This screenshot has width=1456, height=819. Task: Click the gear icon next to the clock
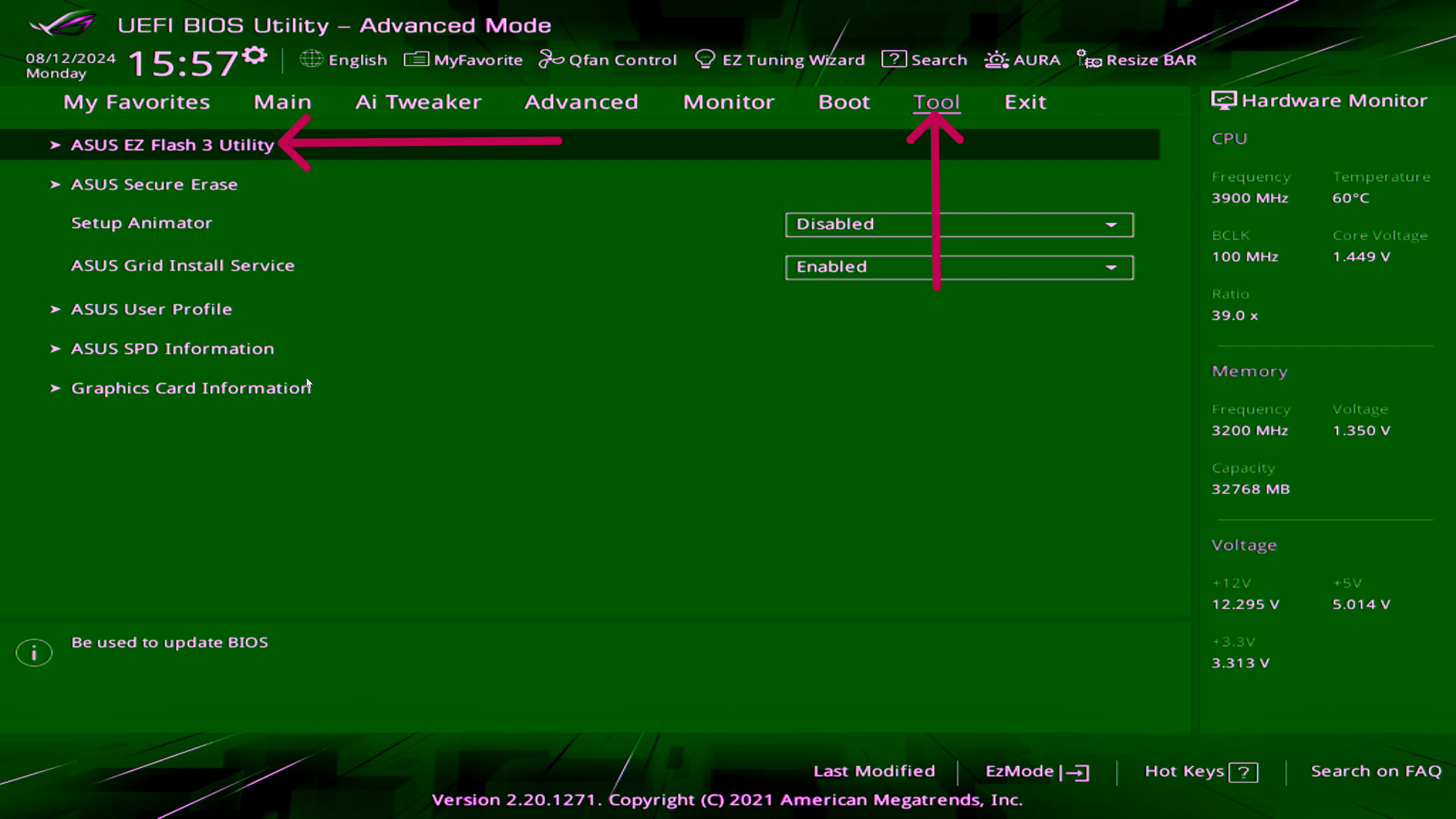[x=255, y=55]
